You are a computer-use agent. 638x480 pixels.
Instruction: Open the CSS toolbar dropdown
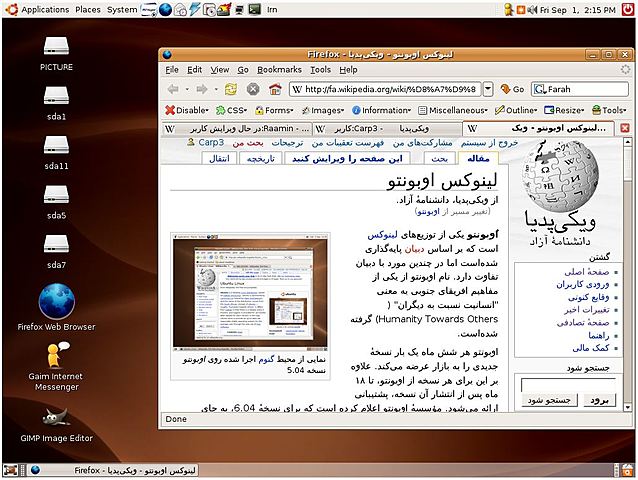coord(232,110)
